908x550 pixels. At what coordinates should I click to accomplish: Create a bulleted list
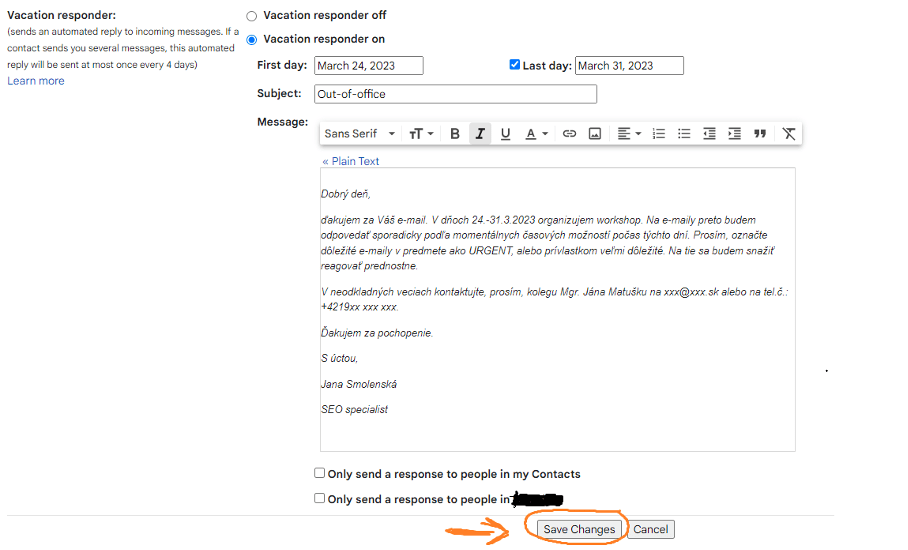tap(684, 134)
